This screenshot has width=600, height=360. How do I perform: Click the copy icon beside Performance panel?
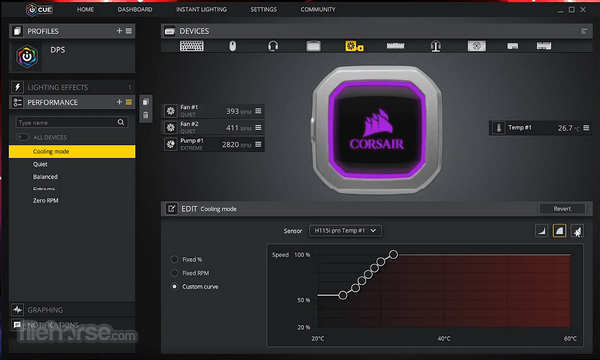[145, 102]
